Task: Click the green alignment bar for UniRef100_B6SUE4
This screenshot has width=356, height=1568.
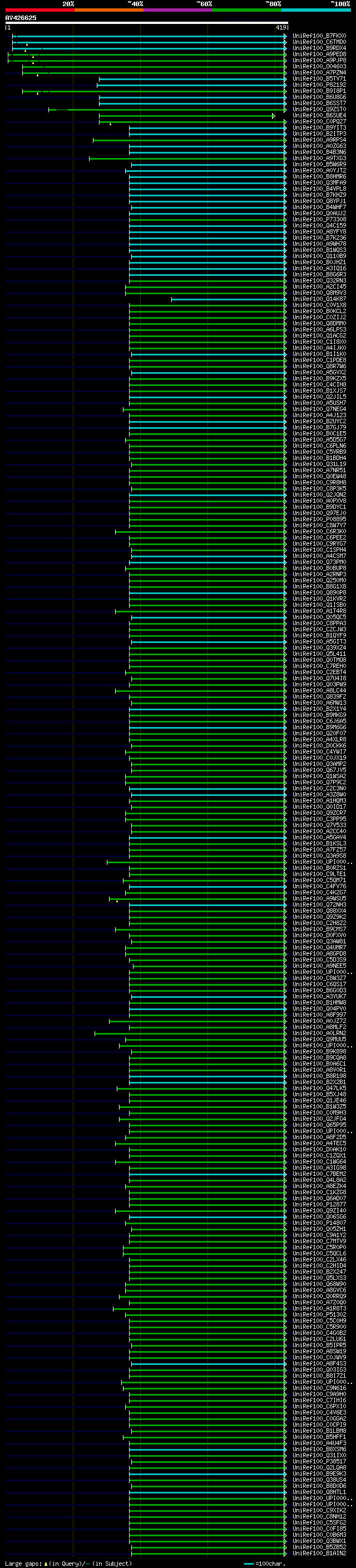Action: tap(187, 116)
